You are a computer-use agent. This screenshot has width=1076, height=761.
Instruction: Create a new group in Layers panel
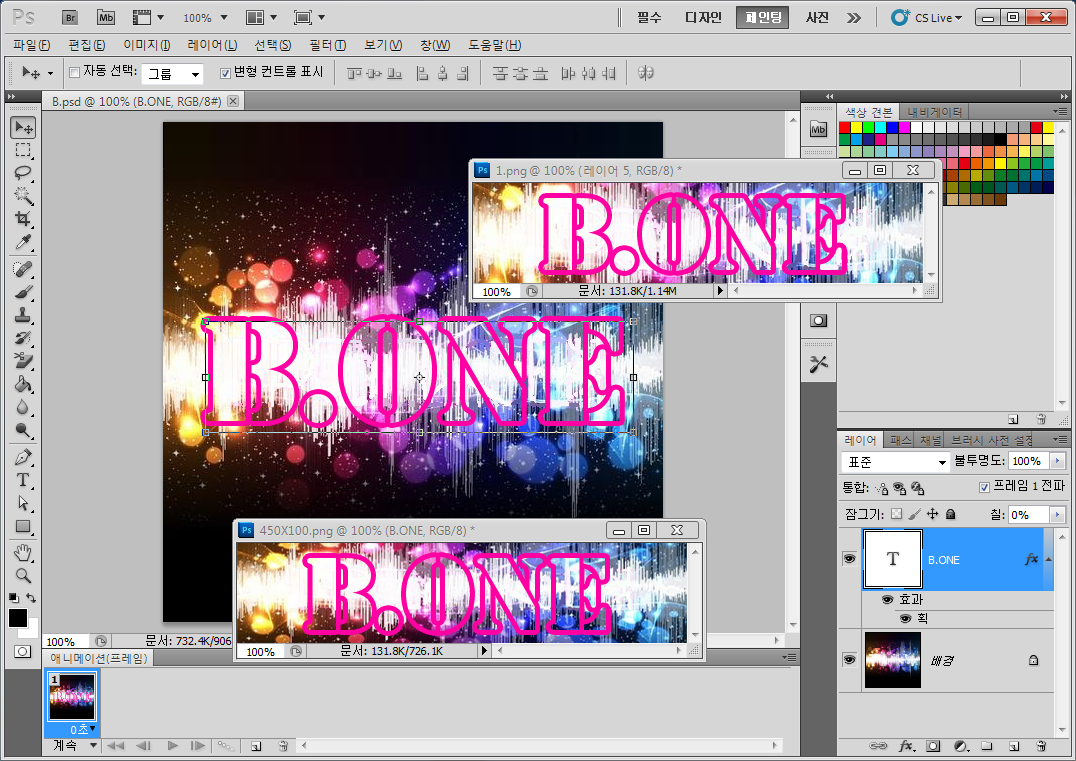pos(987,746)
